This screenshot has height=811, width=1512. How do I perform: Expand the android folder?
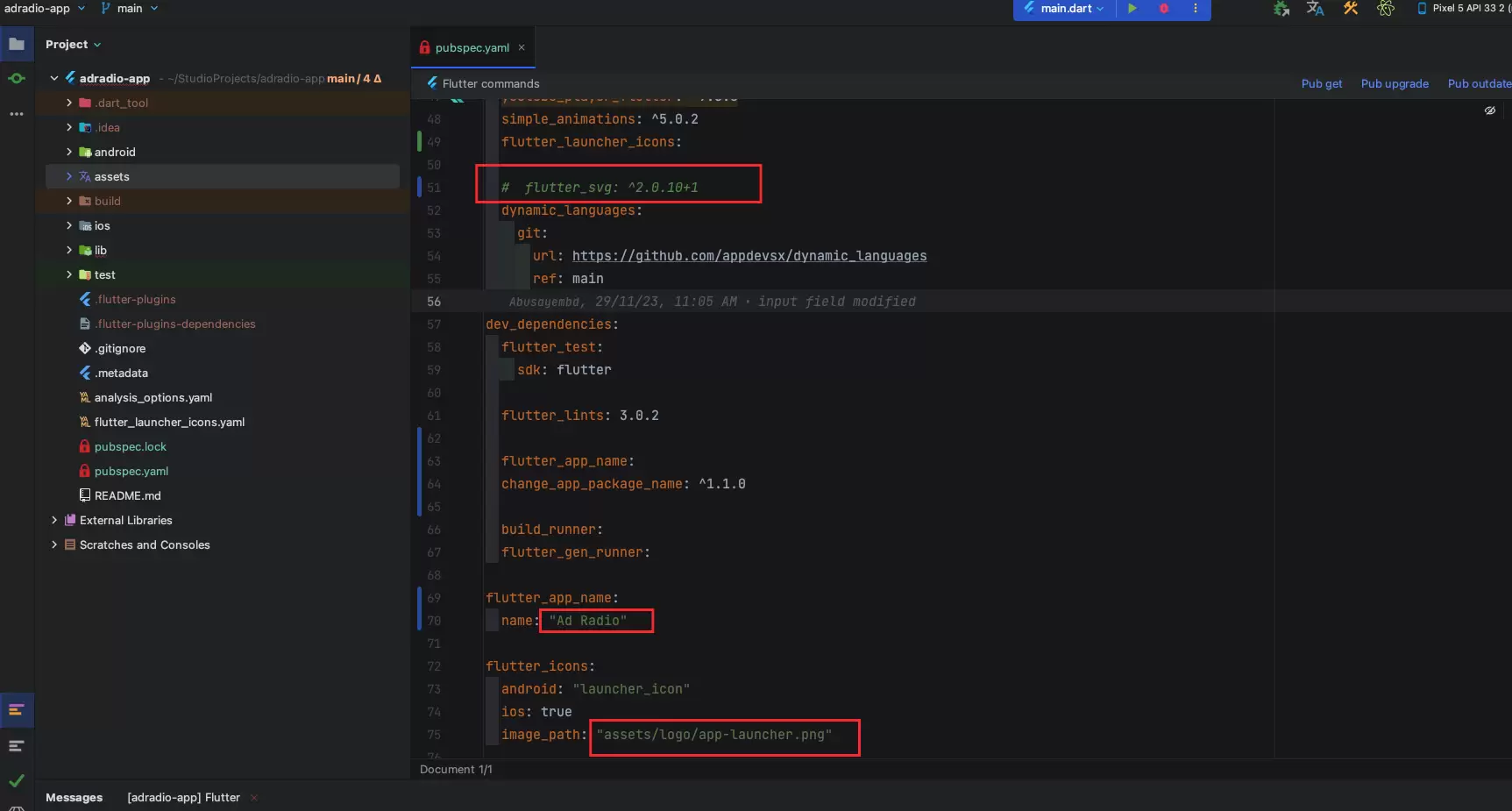click(x=69, y=152)
